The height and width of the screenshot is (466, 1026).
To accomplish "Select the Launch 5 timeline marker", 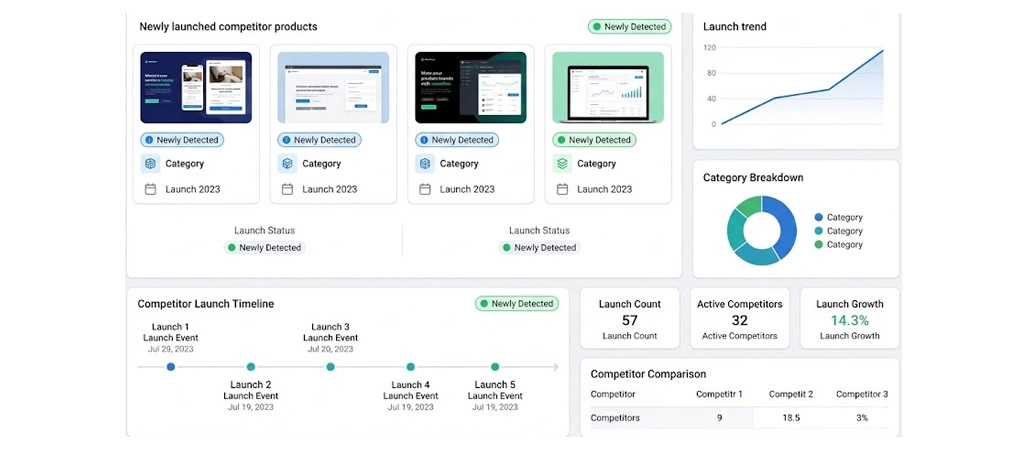I will tap(495, 367).
